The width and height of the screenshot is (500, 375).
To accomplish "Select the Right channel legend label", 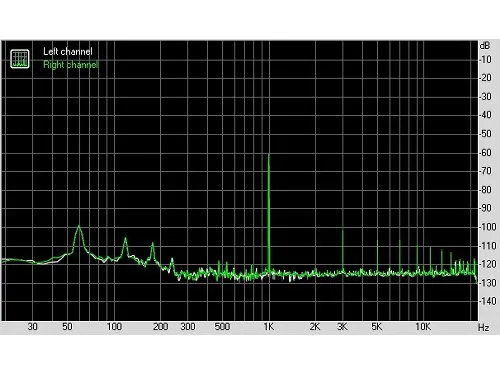I will click(x=71, y=64).
